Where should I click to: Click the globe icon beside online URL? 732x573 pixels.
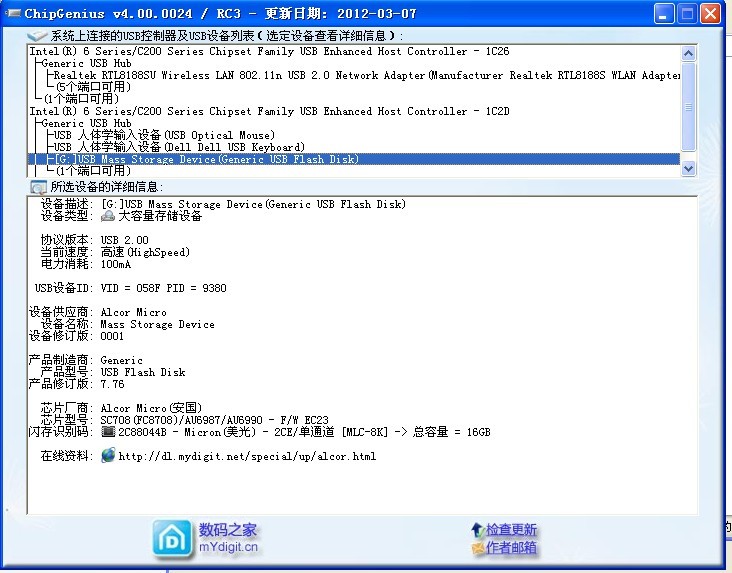click(108, 455)
